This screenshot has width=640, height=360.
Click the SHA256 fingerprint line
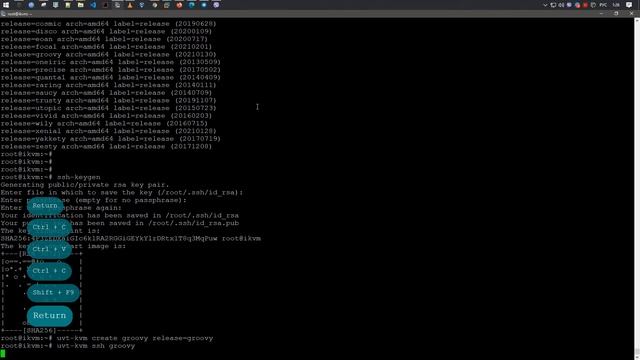tap(131, 238)
